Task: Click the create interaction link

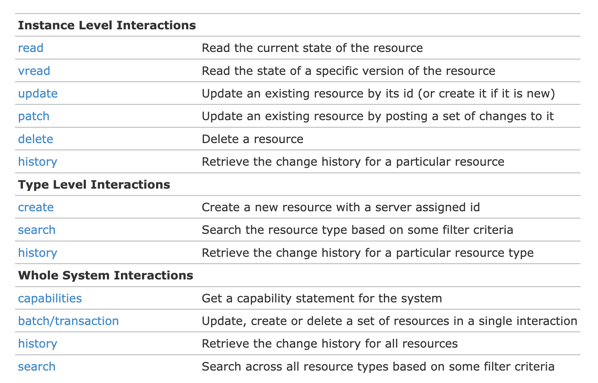Action: [x=36, y=208]
